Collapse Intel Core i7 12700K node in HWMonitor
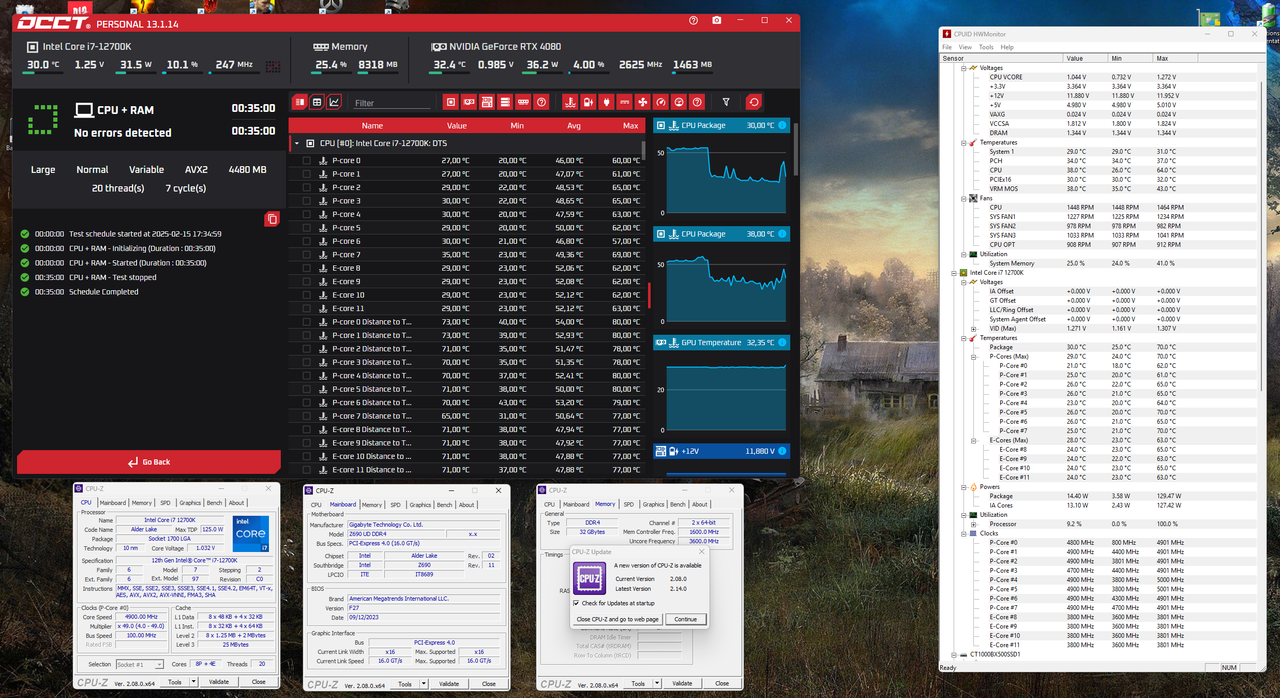 956,272
